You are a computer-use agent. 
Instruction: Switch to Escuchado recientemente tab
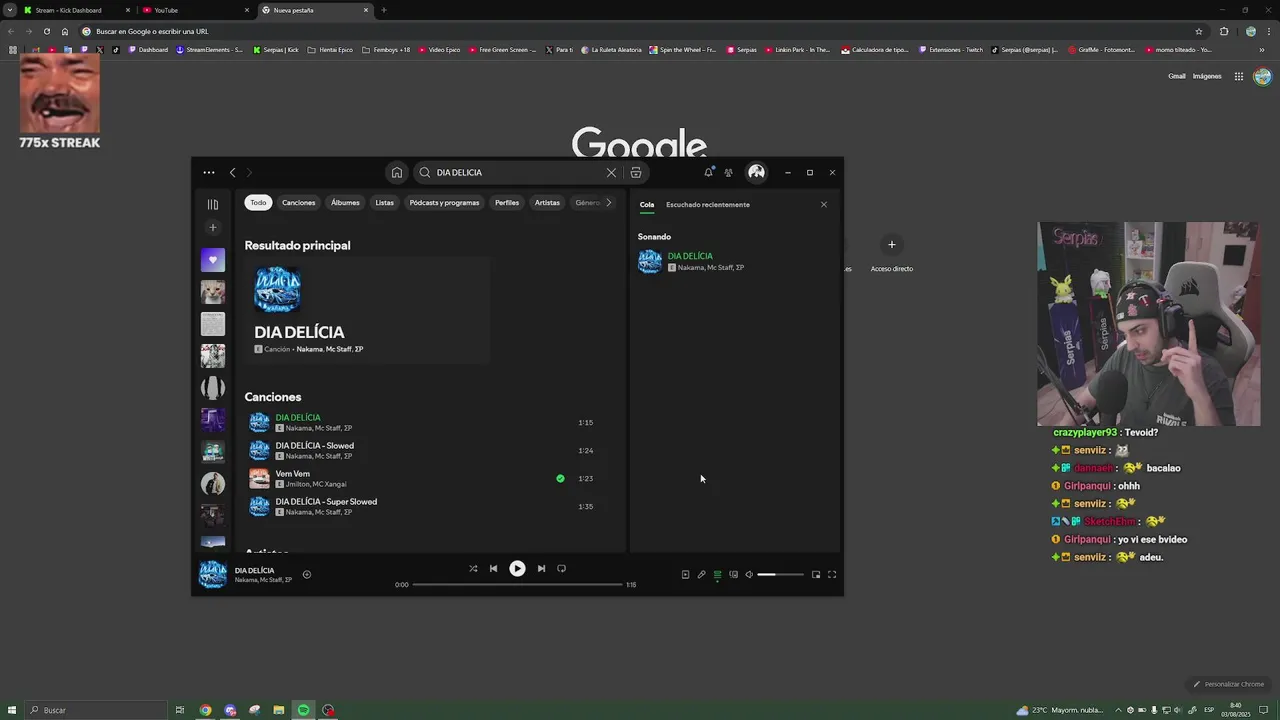pyautogui.click(x=707, y=204)
